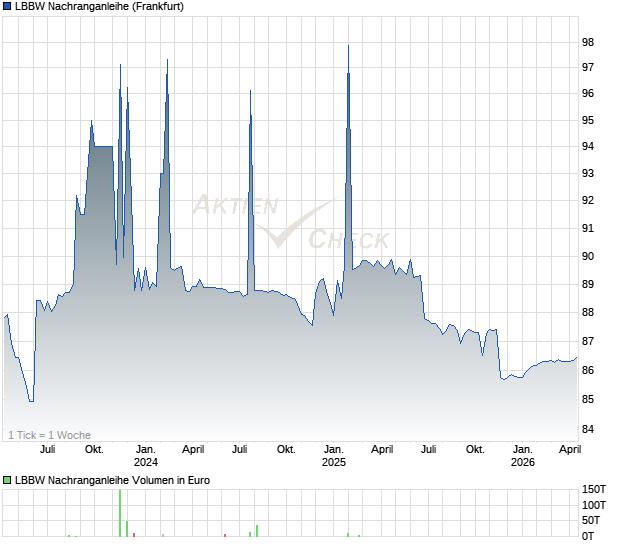Click the 150T volume axis label
The image size is (620, 546).
[594, 489]
